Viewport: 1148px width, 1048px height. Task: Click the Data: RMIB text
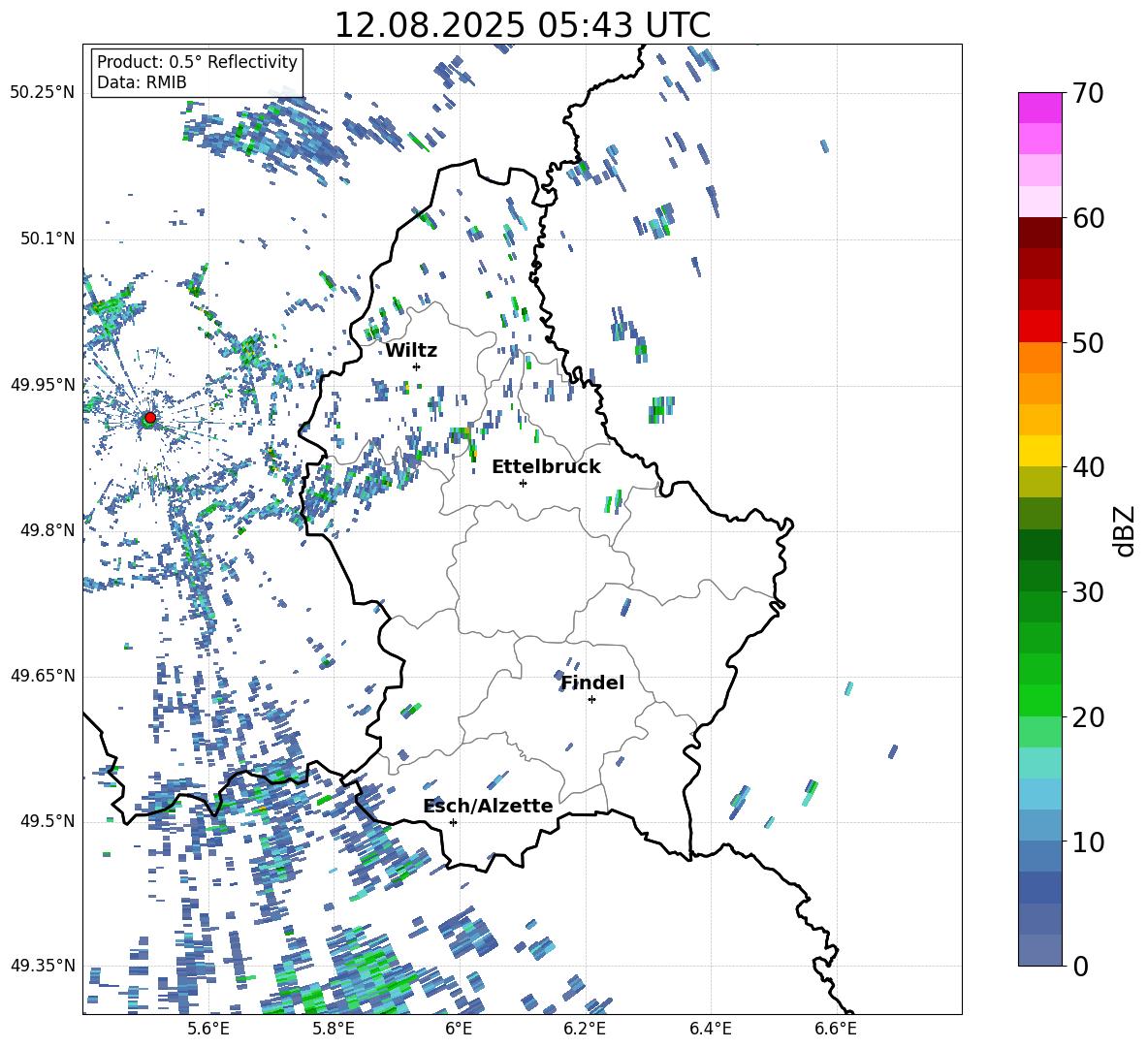pos(142,82)
